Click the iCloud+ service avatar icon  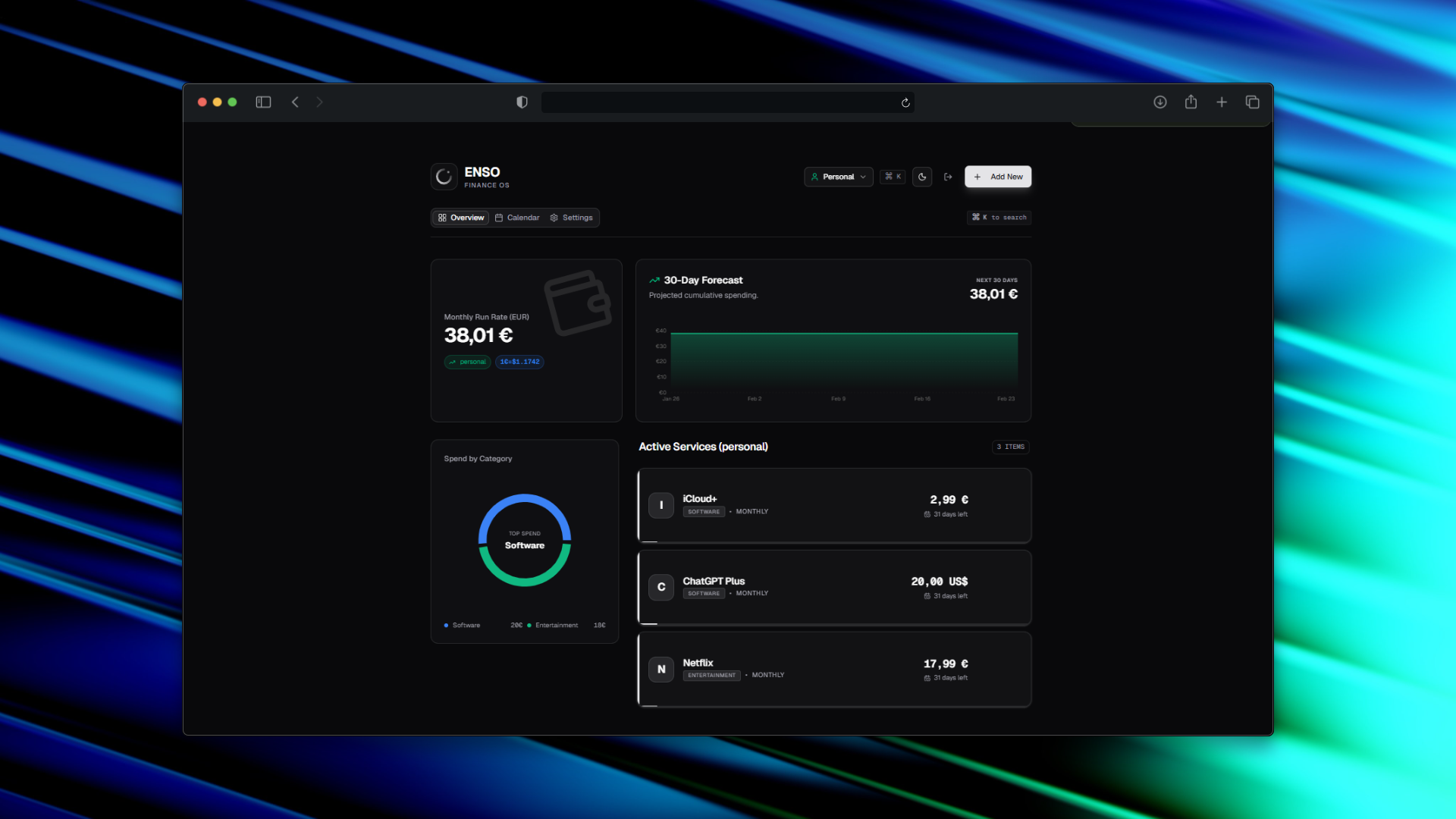pos(661,505)
